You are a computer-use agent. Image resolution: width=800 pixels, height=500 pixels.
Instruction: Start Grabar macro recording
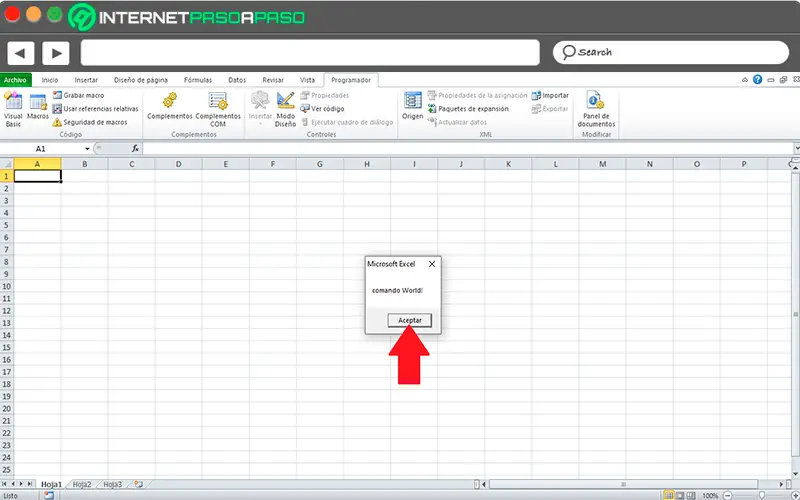click(79, 95)
